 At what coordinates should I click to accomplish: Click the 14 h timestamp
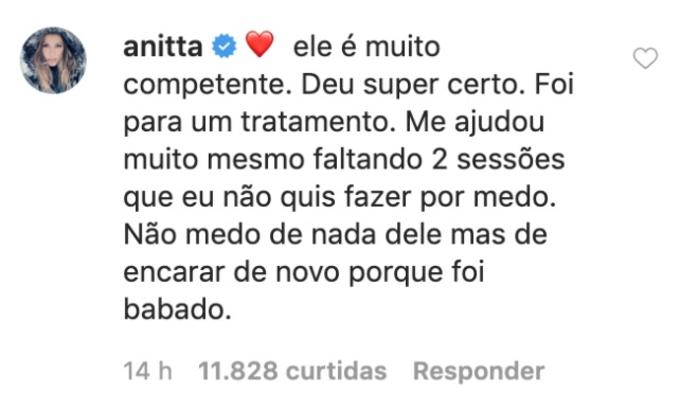coord(146,371)
